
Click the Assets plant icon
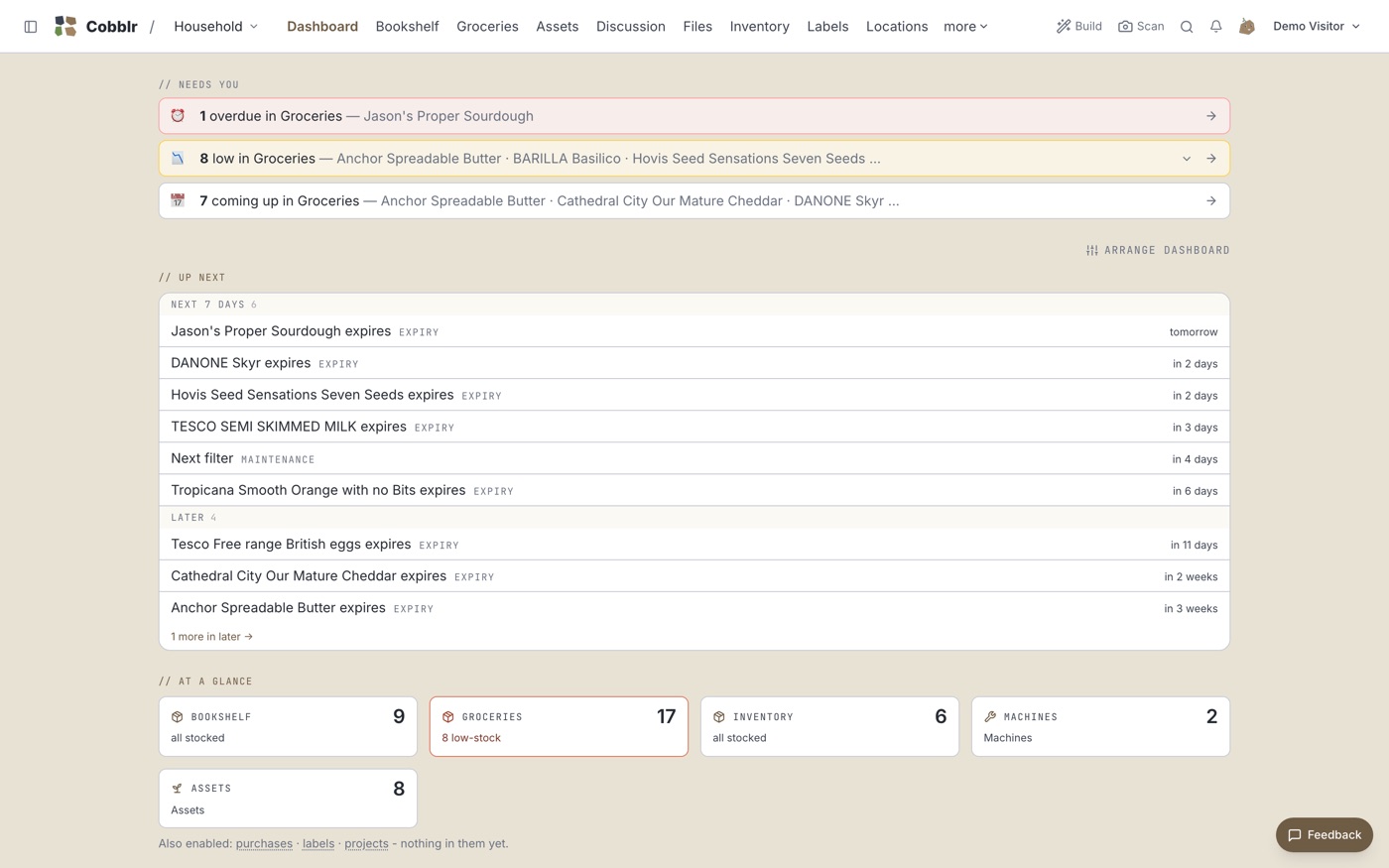[x=178, y=789]
